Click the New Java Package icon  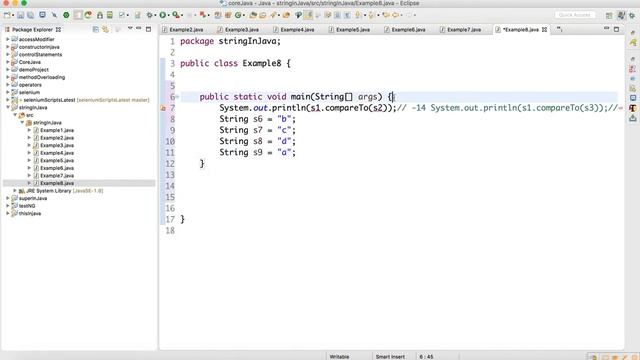pyautogui.click(x=228, y=15)
